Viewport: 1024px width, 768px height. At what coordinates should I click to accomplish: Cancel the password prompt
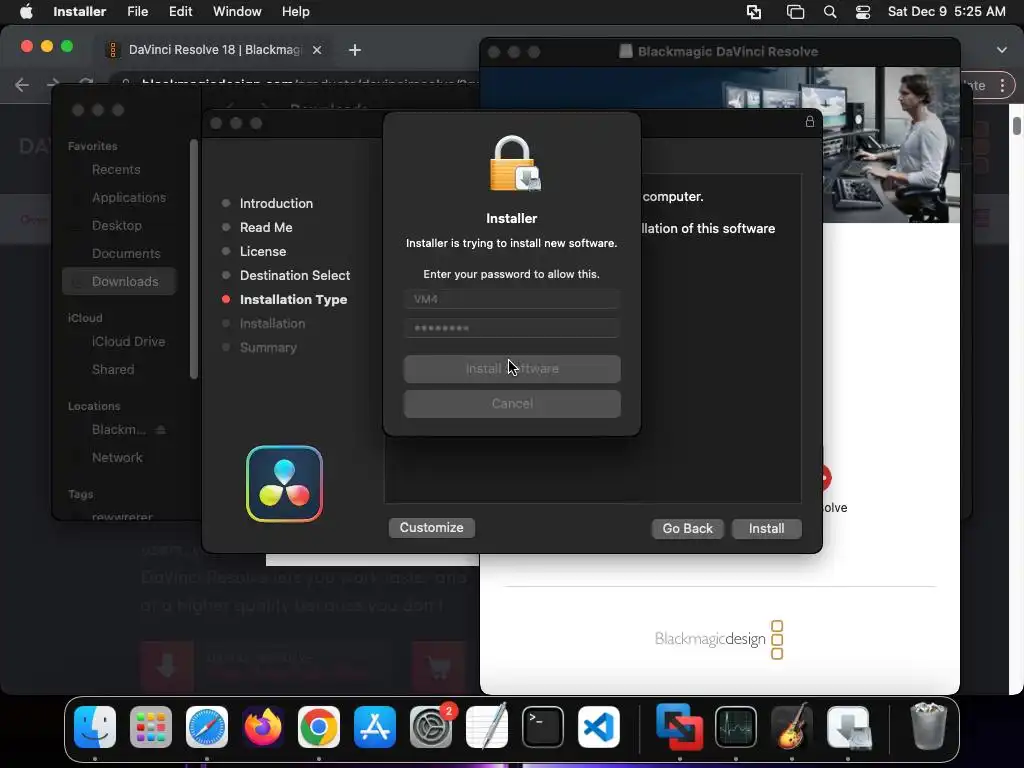(512, 404)
